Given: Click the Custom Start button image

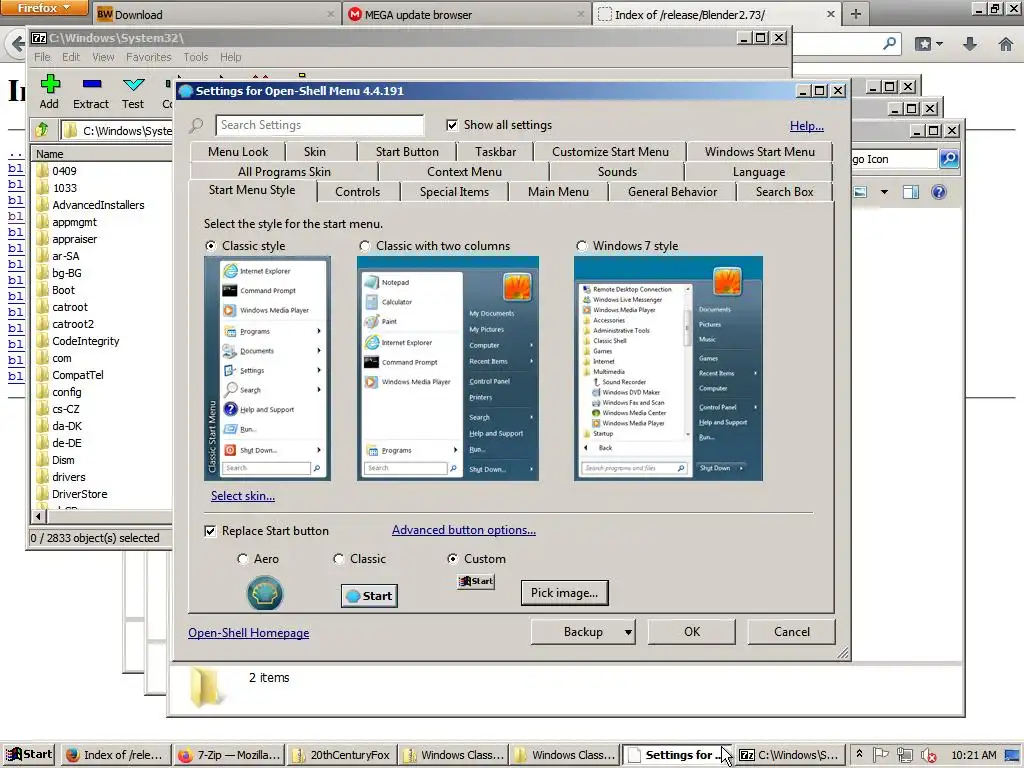Looking at the screenshot, I should [476, 581].
